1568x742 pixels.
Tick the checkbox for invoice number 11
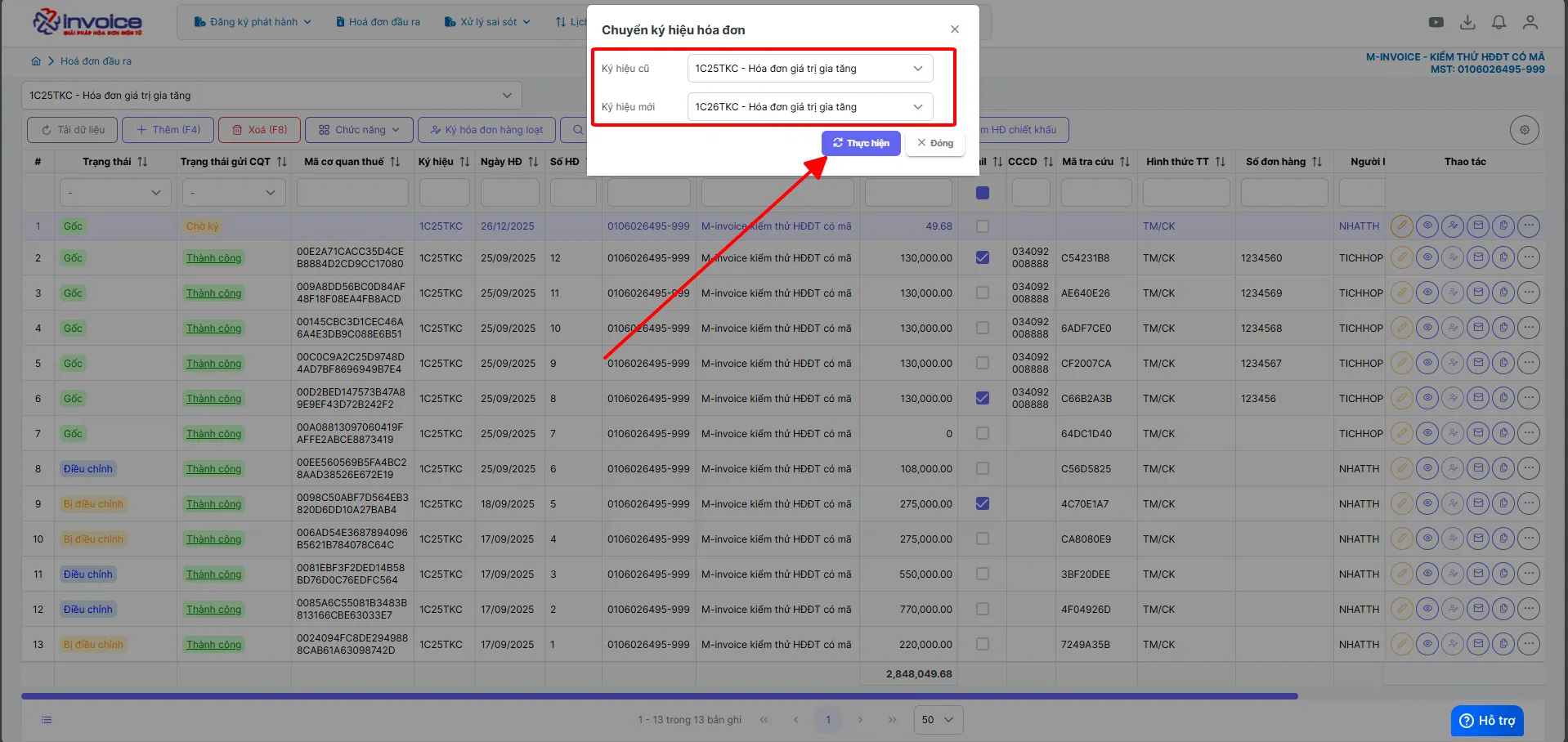coord(983,293)
